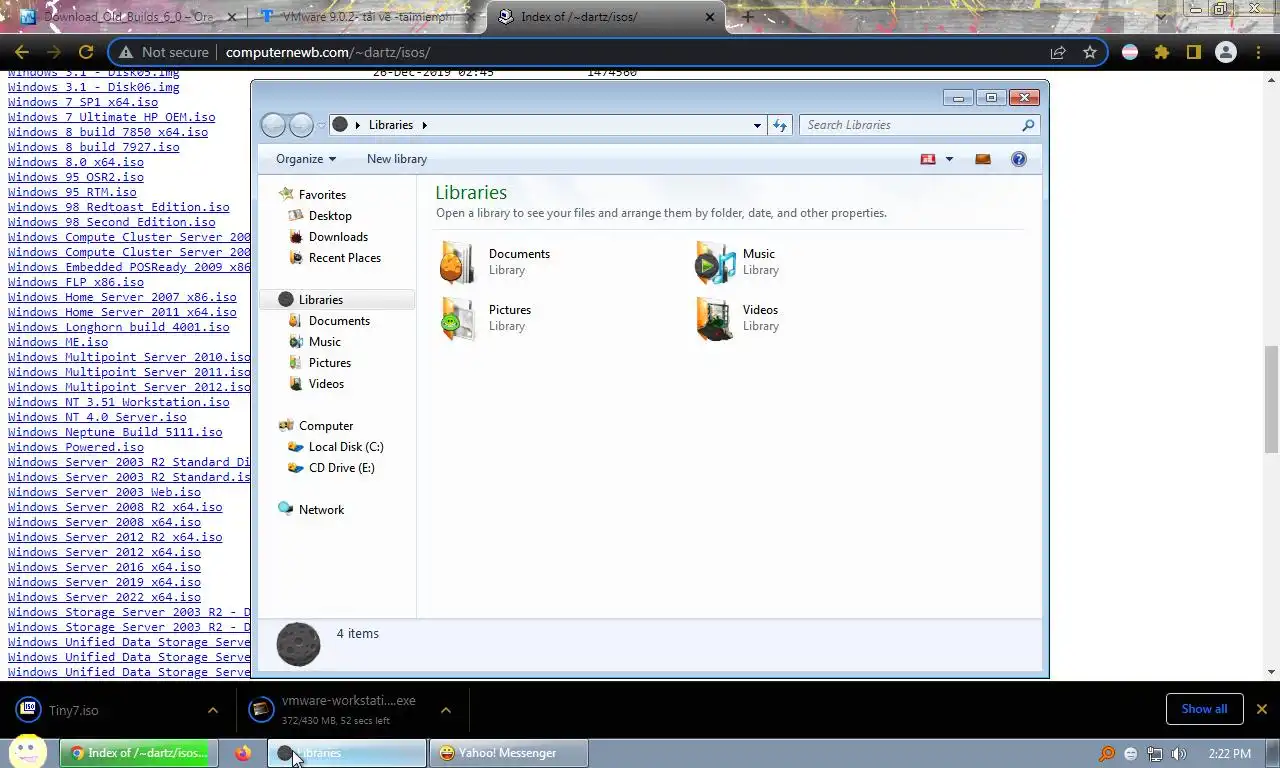Click the refresh button beside Explorer address bar
1280x768 pixels.
pyautogui.click(x=780, y=125)
